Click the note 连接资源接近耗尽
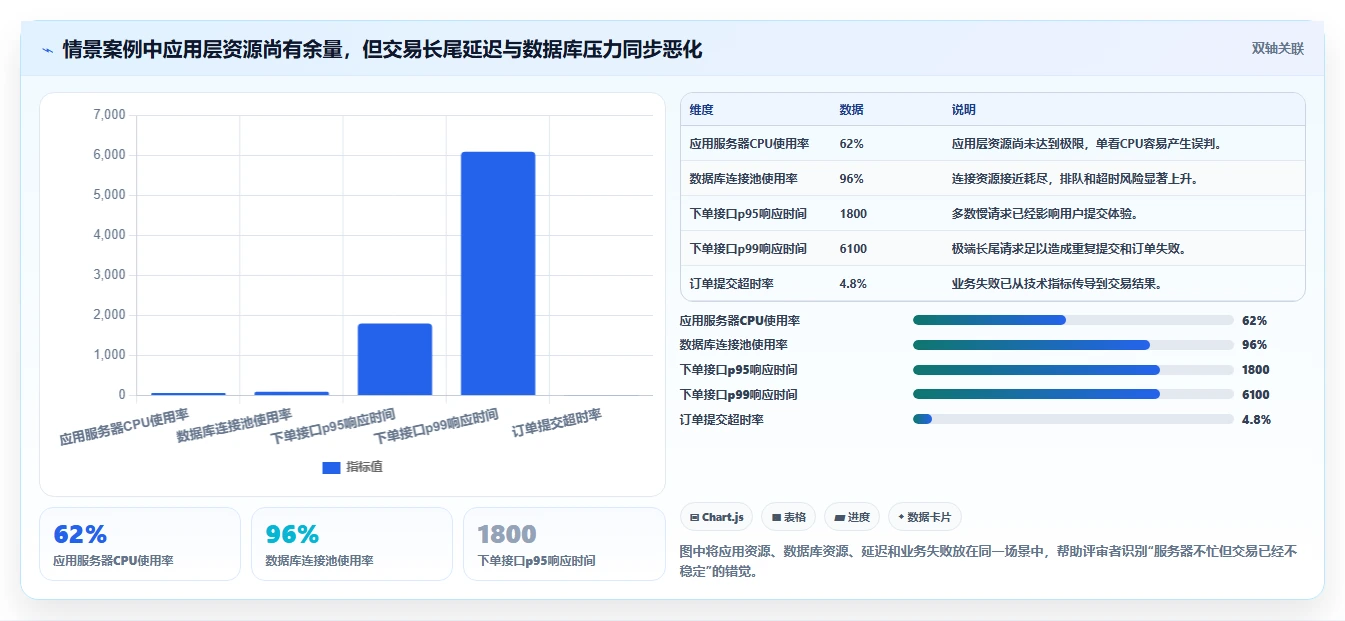Viewport: 1345px width, 621px height. point(1075,179)
